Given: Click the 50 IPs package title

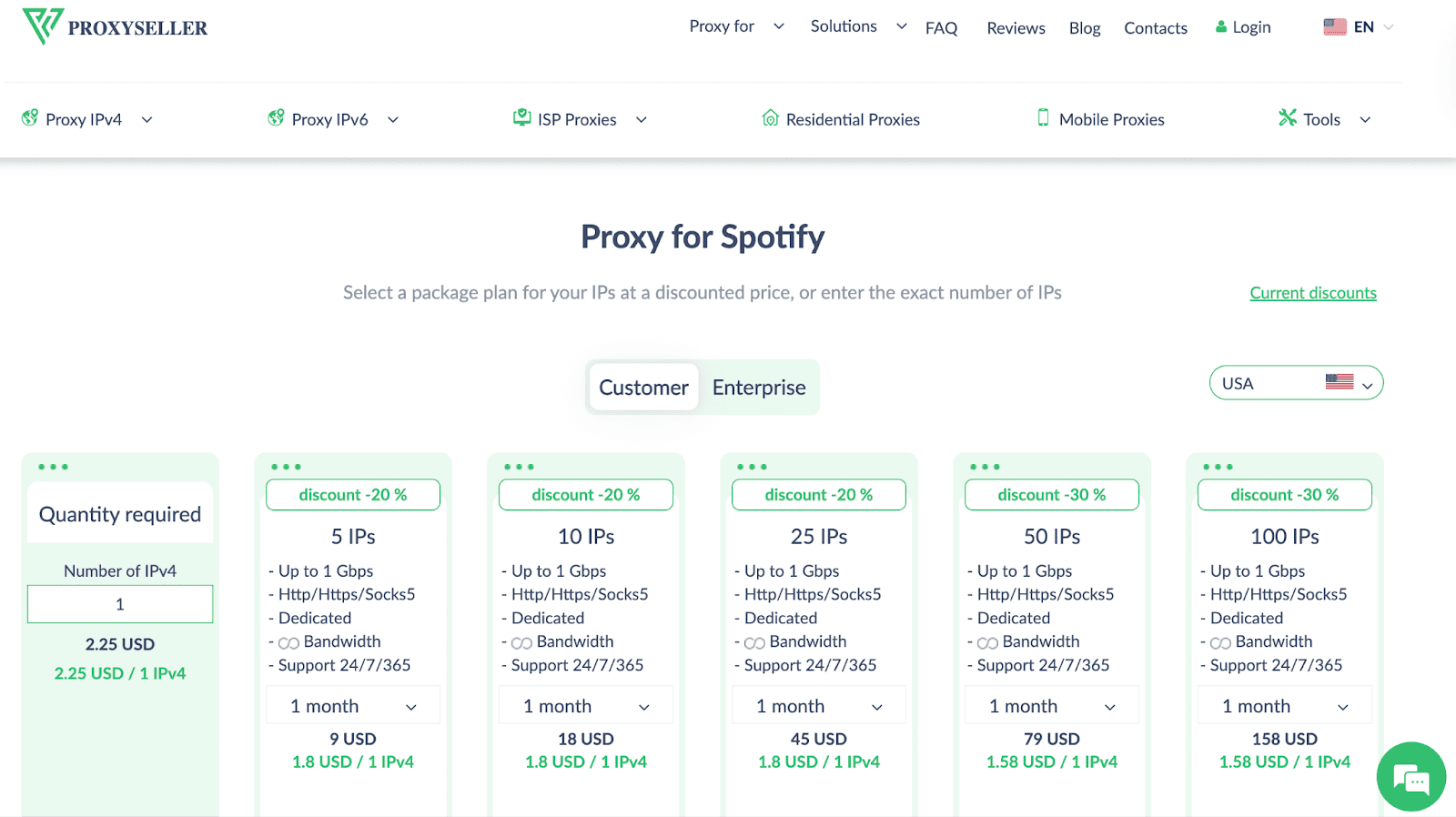Looking at the screenshot, I should coord(1052,537).
